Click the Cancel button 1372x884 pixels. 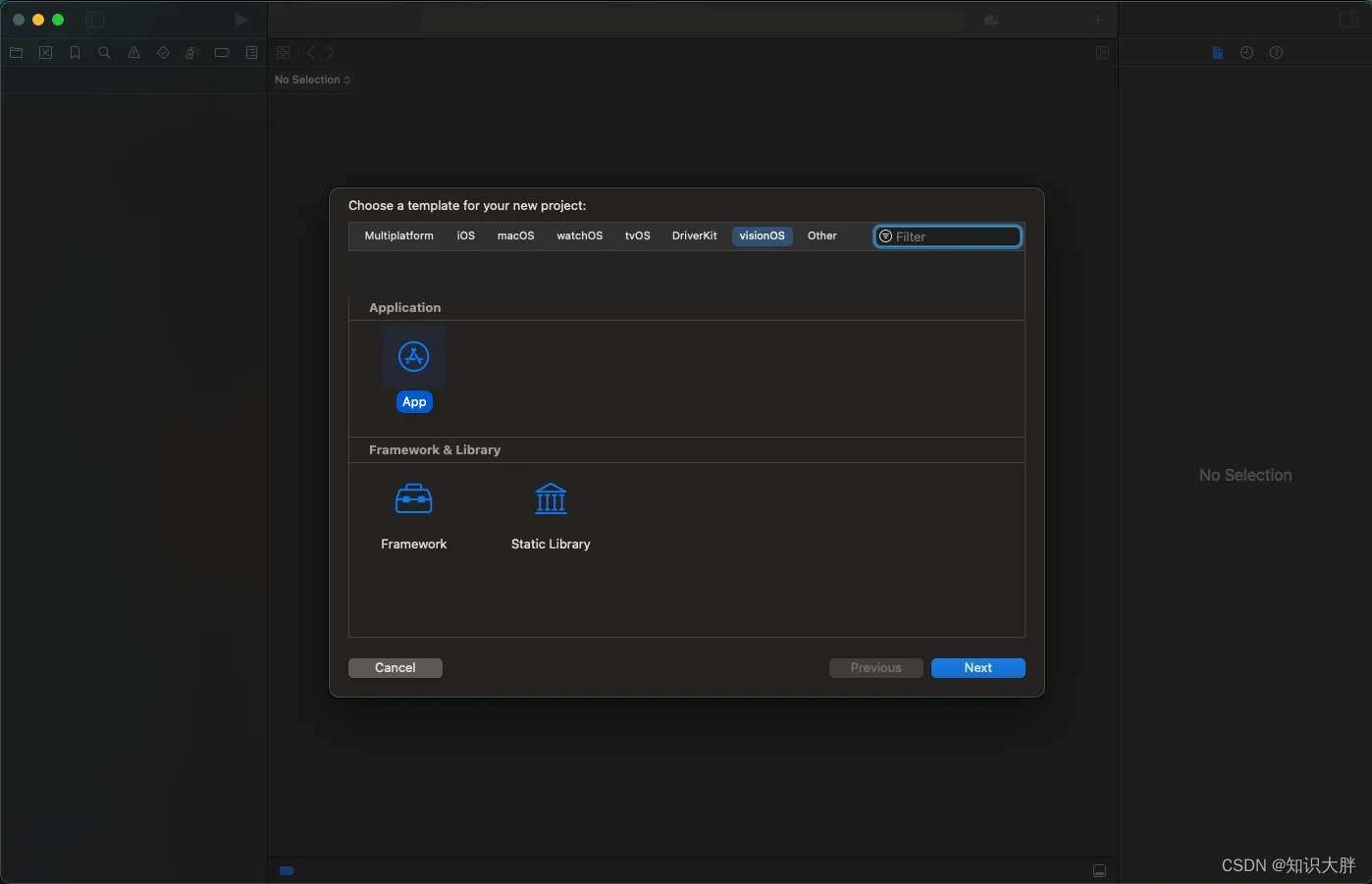[x=396, y=668]
